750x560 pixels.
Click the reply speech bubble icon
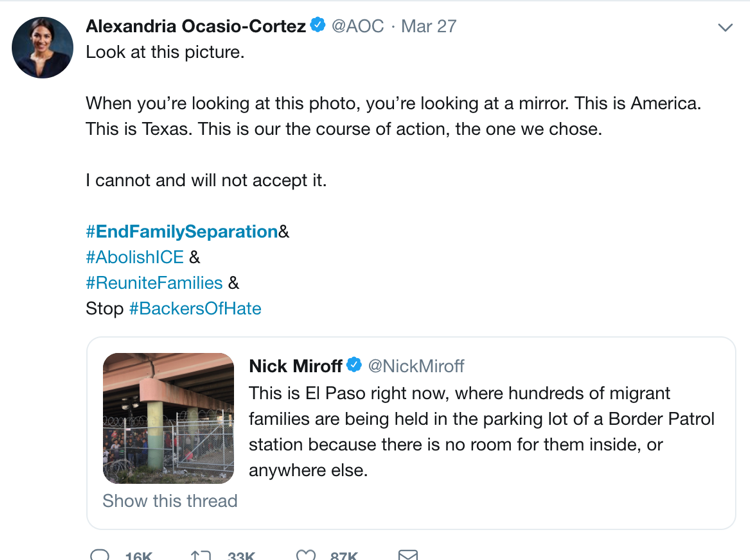coord(100,554)
